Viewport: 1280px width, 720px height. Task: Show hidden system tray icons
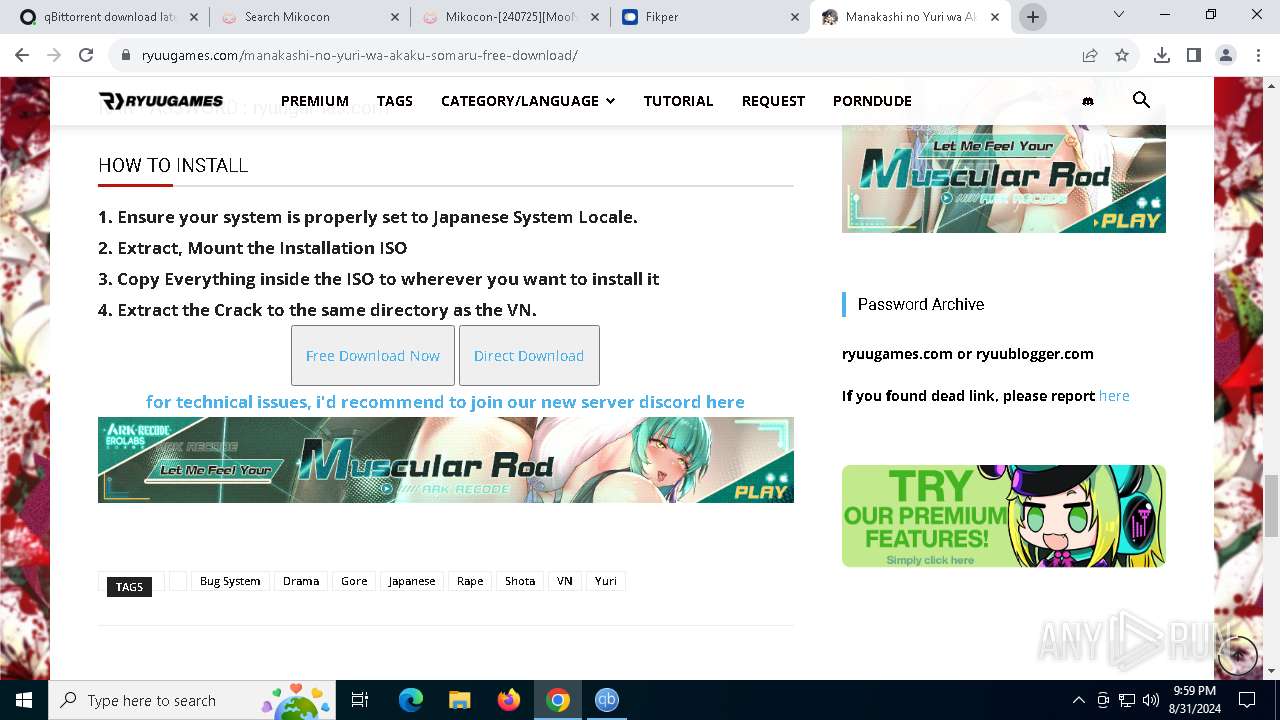click(1078, 700)
